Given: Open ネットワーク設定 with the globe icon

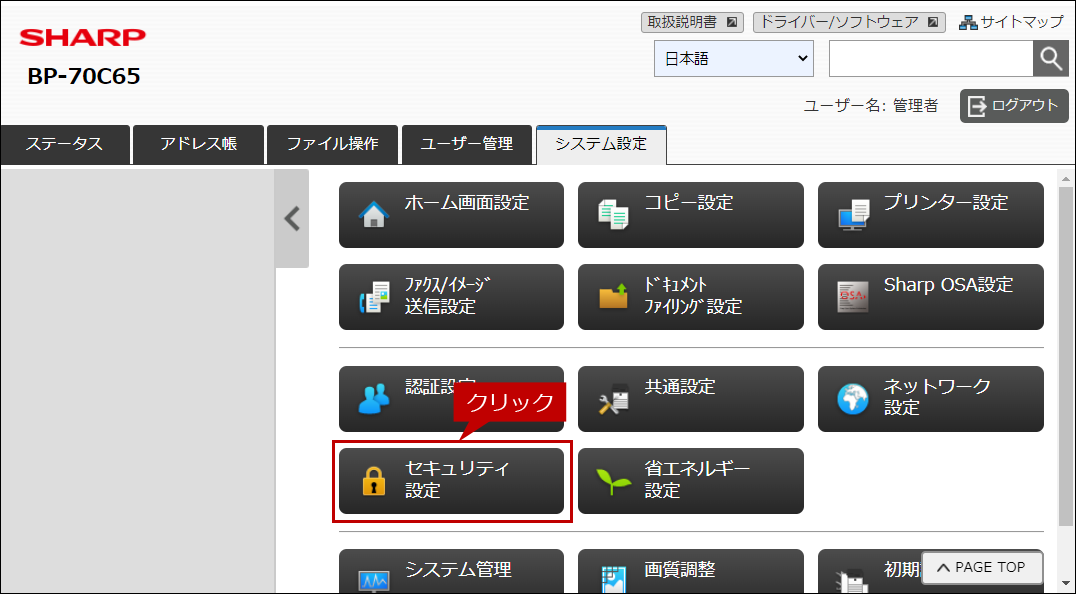Looking at the screenshot, I should click(x=853, y=399).
